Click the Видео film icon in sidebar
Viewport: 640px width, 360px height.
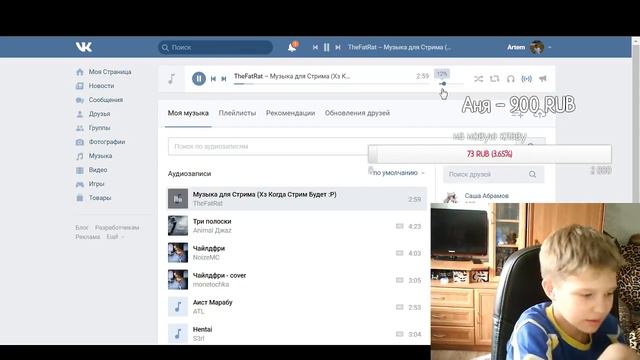pyautogui.click(x=80, y=170)
